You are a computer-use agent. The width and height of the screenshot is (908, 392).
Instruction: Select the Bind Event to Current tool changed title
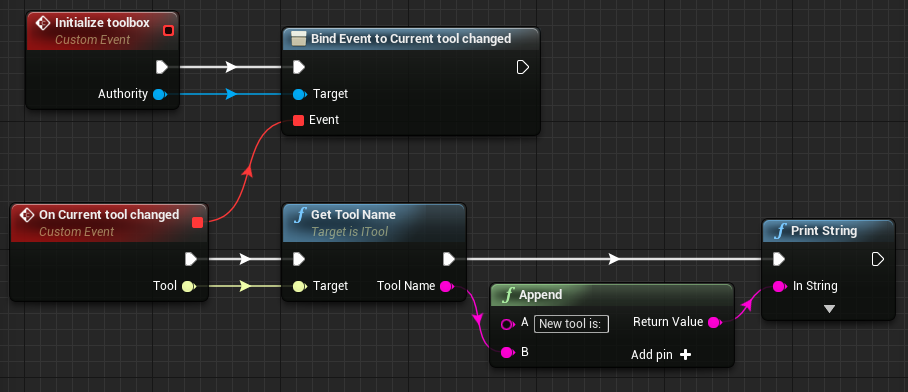411,39
